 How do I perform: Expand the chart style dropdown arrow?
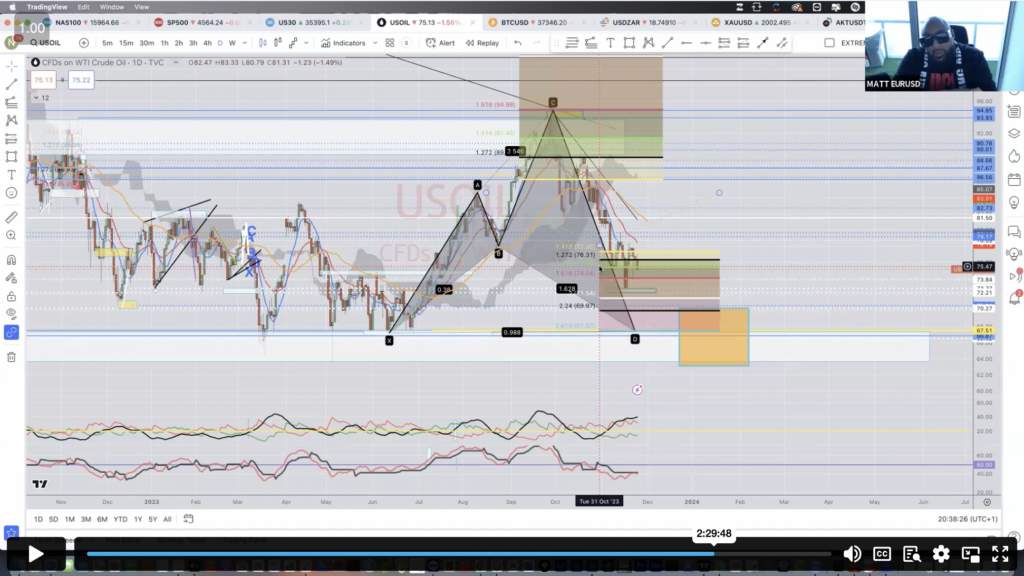(x=304, y=43)
